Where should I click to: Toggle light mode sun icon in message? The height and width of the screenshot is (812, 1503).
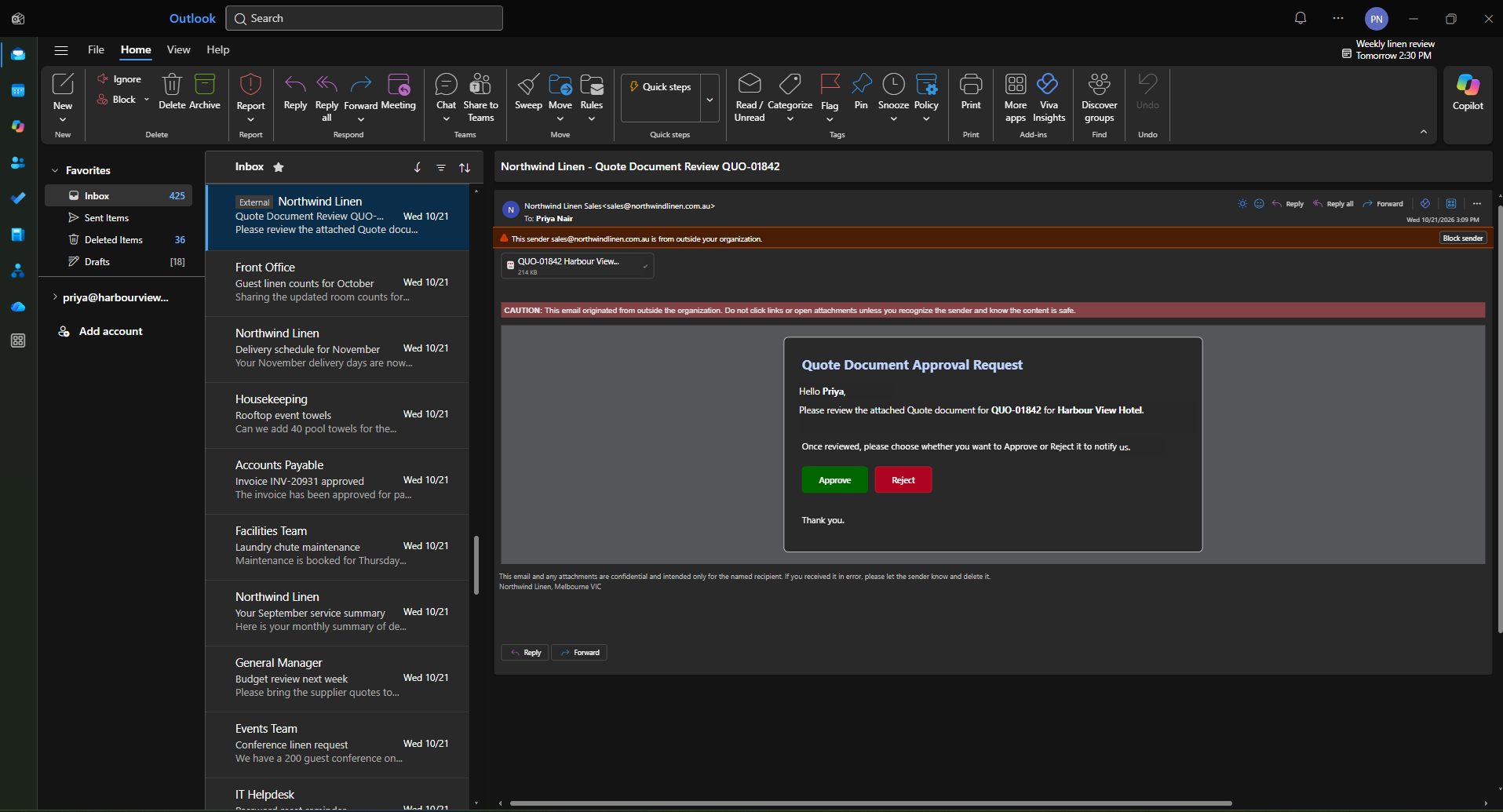1242,204
